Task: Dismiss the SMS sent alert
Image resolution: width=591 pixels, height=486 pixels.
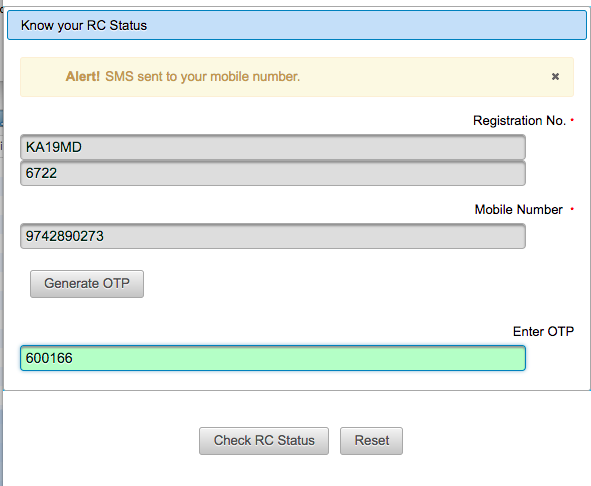Action: click(555, 77)
